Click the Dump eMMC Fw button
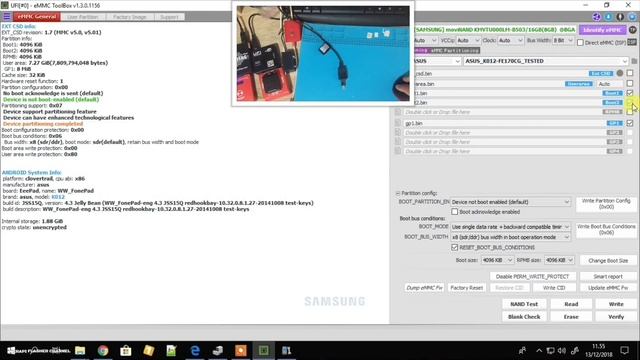The image size is (640, 360). click(424, 288)
